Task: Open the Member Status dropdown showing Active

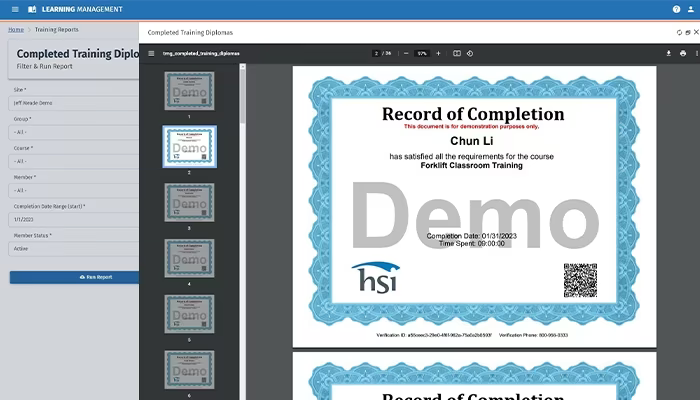Action: tap(74, 249)
